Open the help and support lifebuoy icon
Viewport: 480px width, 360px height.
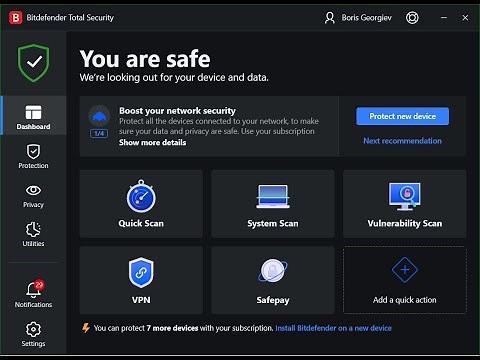coord(412,18)
